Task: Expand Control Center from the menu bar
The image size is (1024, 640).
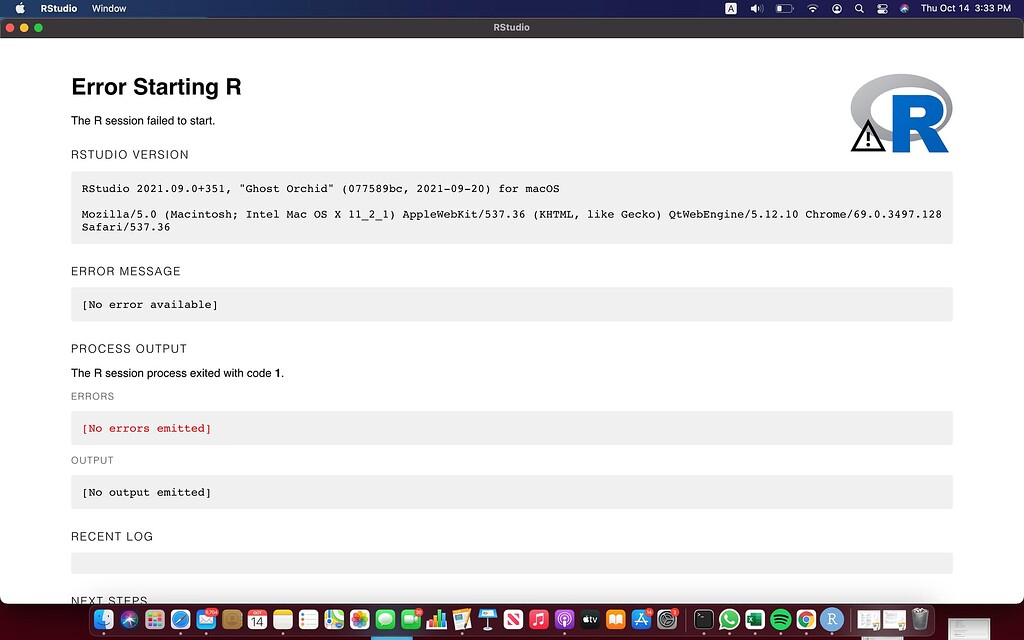Action: coord(883,8)
